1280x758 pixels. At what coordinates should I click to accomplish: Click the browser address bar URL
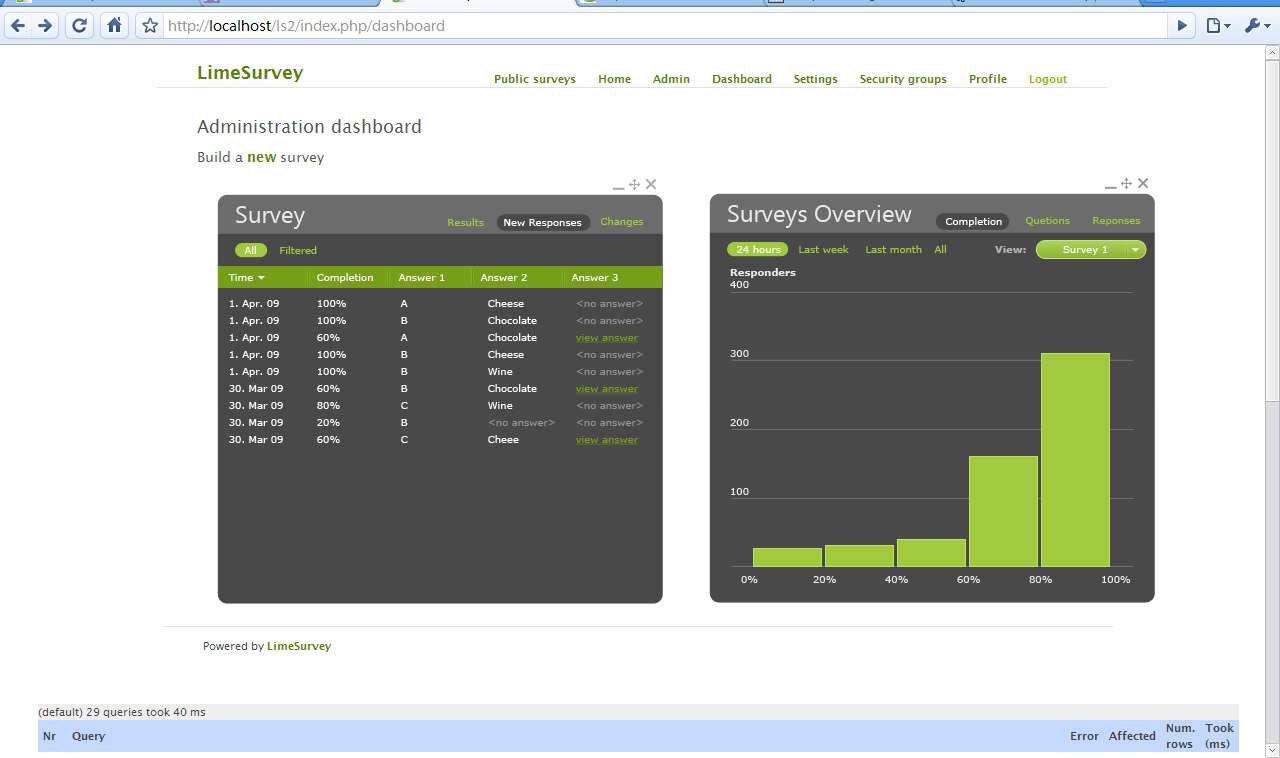click(x=306, y=26)
